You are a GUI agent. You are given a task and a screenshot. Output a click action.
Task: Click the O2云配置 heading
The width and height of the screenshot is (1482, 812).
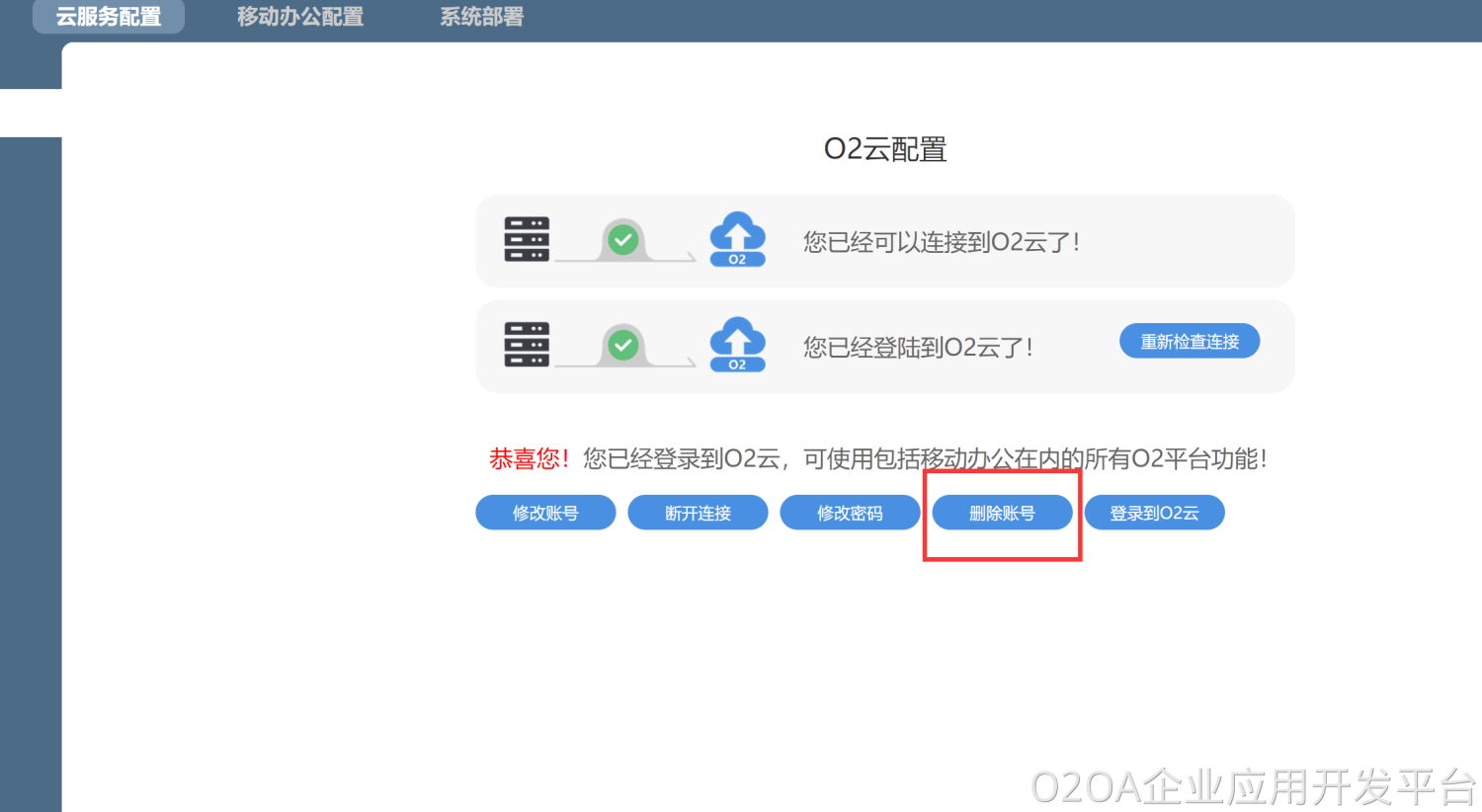[x=885, y=149]
